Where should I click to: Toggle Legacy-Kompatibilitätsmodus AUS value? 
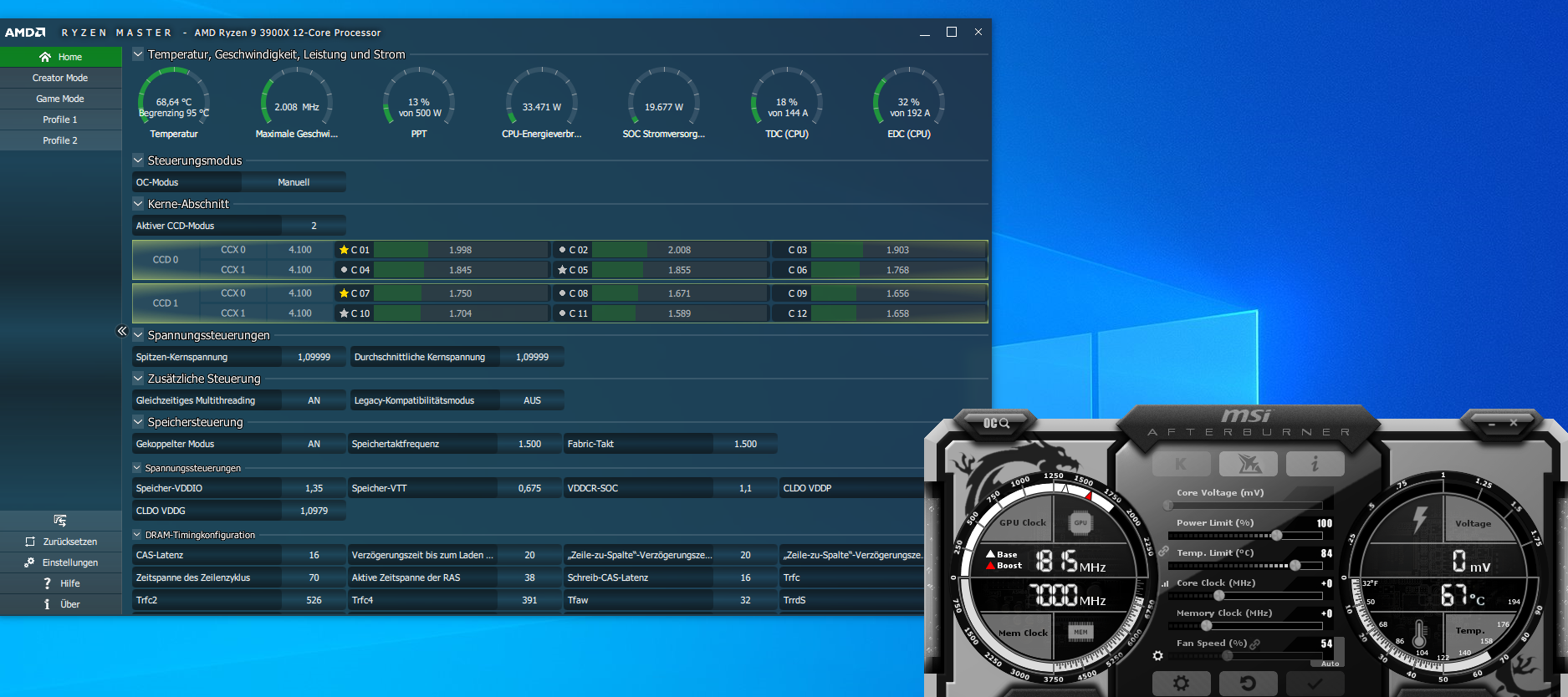click(x=532, y=400)
